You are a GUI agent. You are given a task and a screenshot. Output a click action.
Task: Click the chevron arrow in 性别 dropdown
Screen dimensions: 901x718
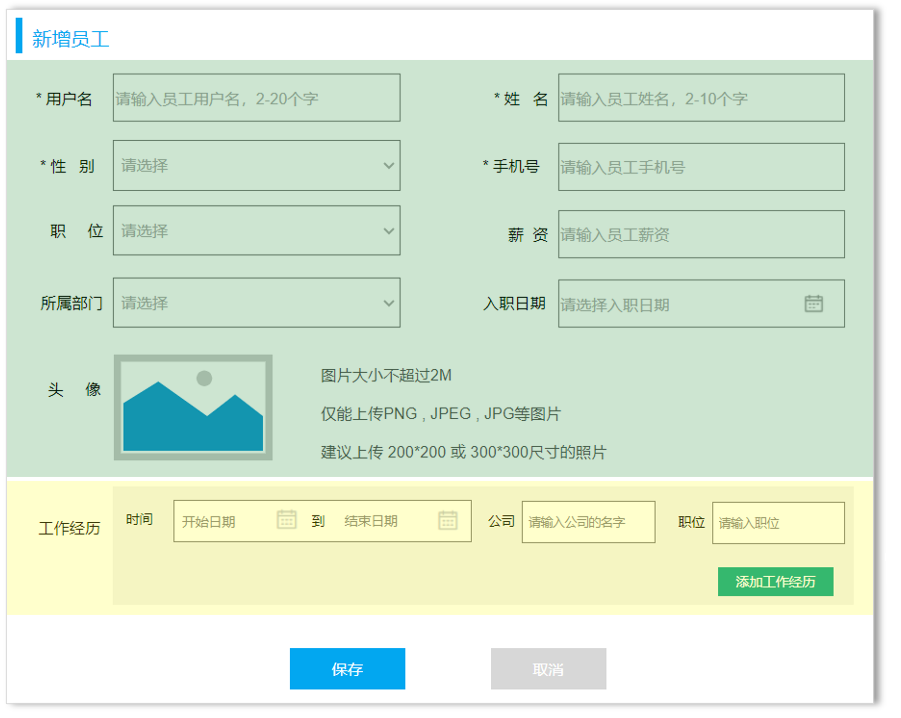(x=389, y=166)
